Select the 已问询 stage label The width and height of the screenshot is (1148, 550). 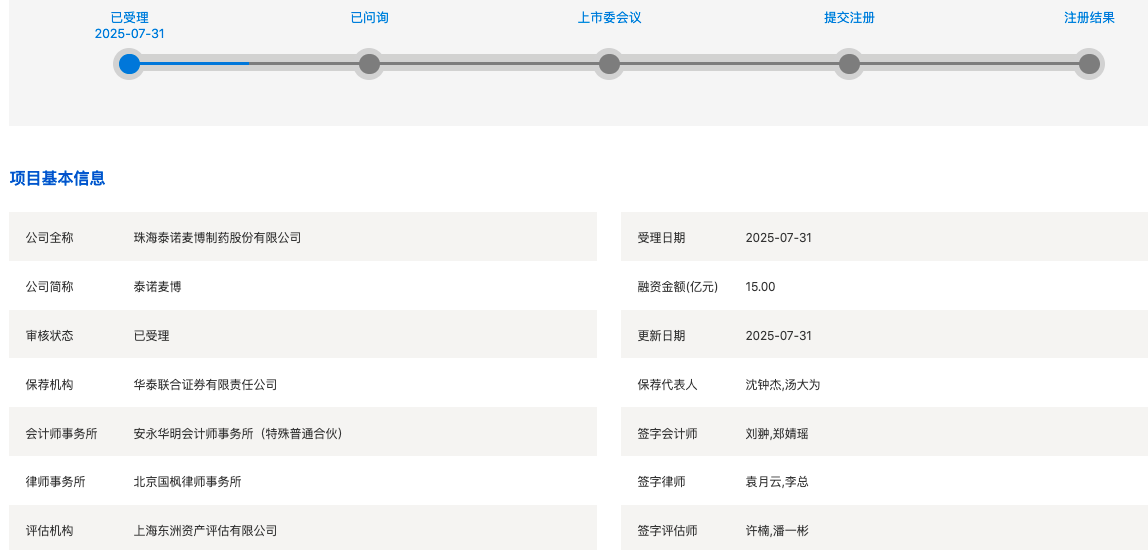click(369, 18)
